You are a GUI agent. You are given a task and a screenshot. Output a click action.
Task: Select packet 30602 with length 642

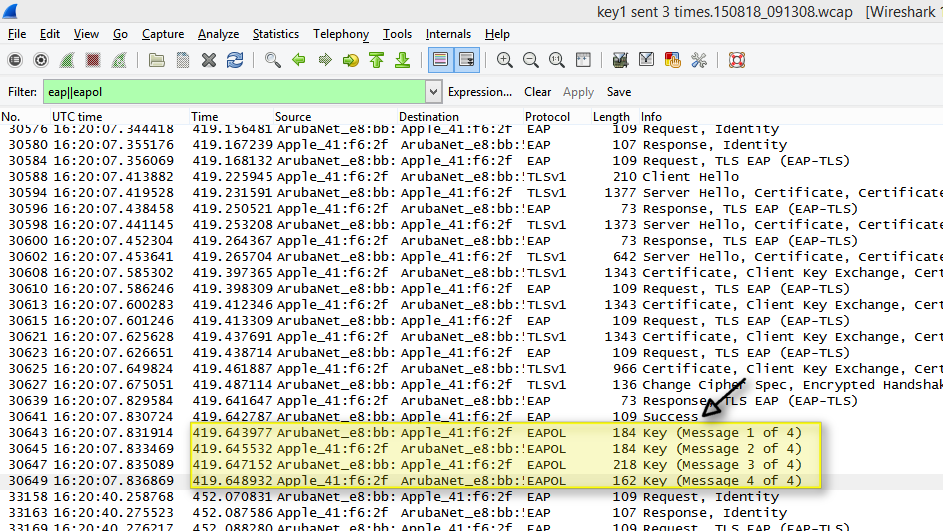[472, 257]
